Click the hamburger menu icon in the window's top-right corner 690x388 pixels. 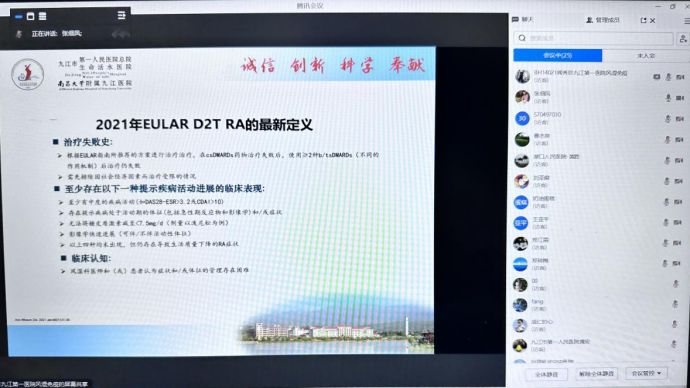pos(686,21)
